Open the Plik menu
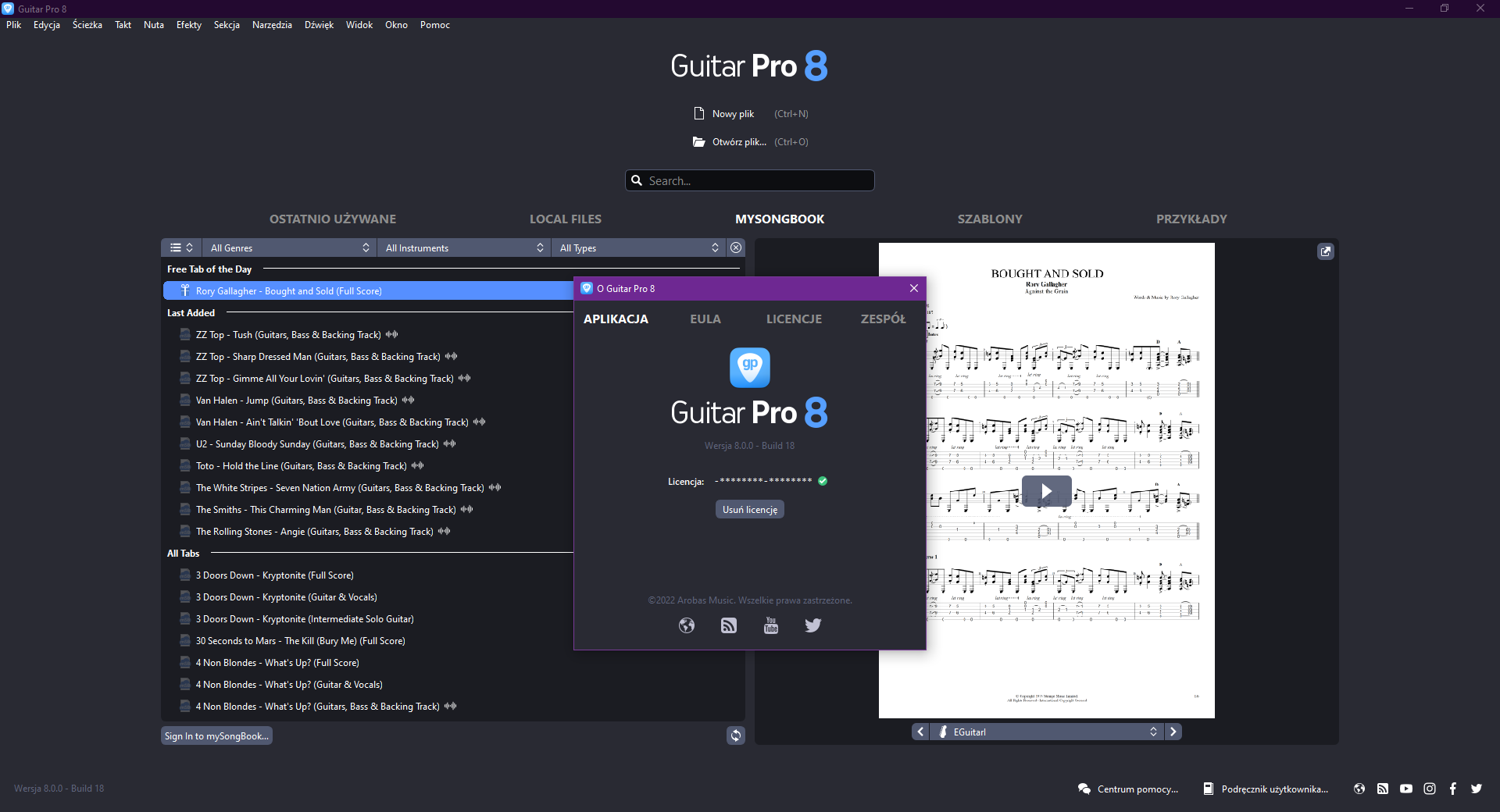This screenshot has width=1500, height=812. click(x=14, y=25)
